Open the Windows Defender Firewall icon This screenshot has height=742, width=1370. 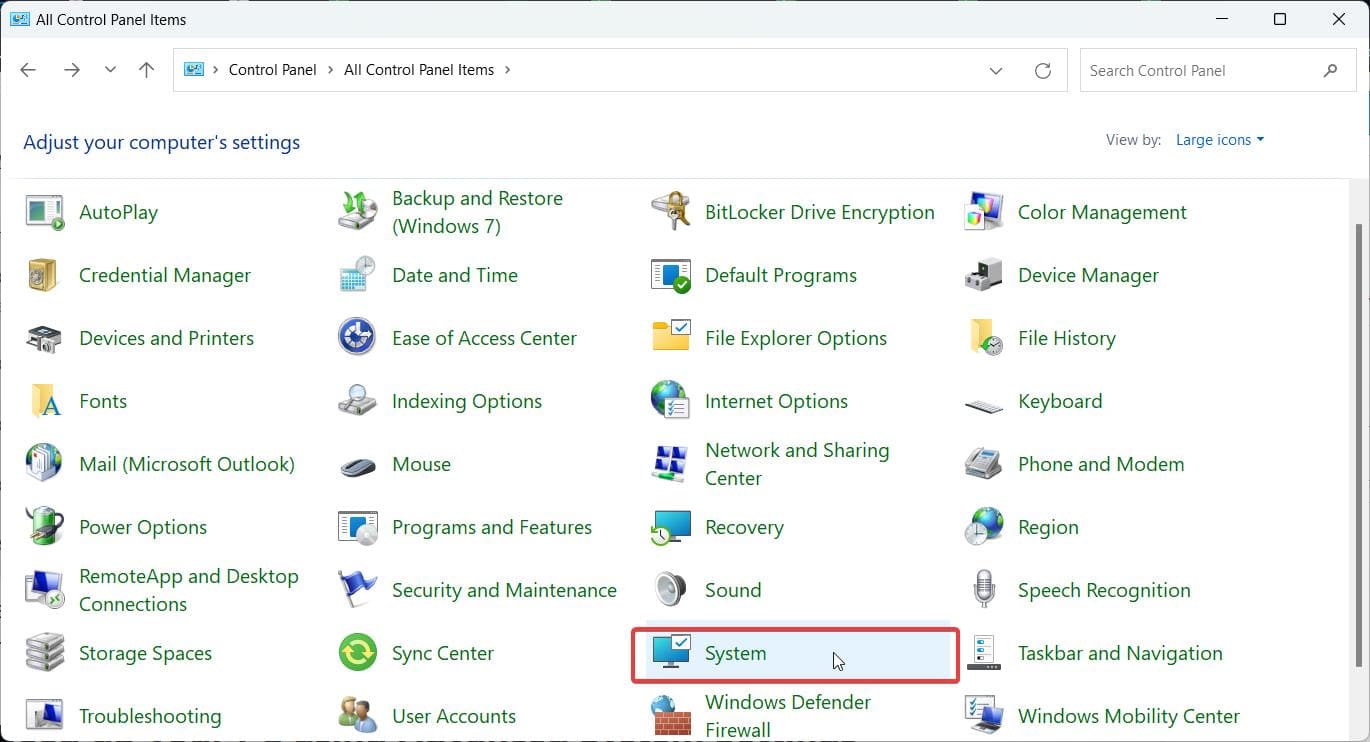(670, 716)
